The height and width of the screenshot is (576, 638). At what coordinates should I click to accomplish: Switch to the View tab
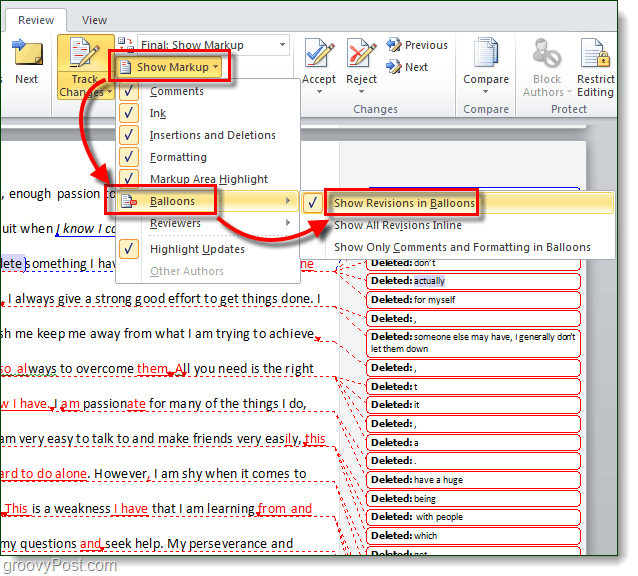pyautogui.click(x=94, y=20)
